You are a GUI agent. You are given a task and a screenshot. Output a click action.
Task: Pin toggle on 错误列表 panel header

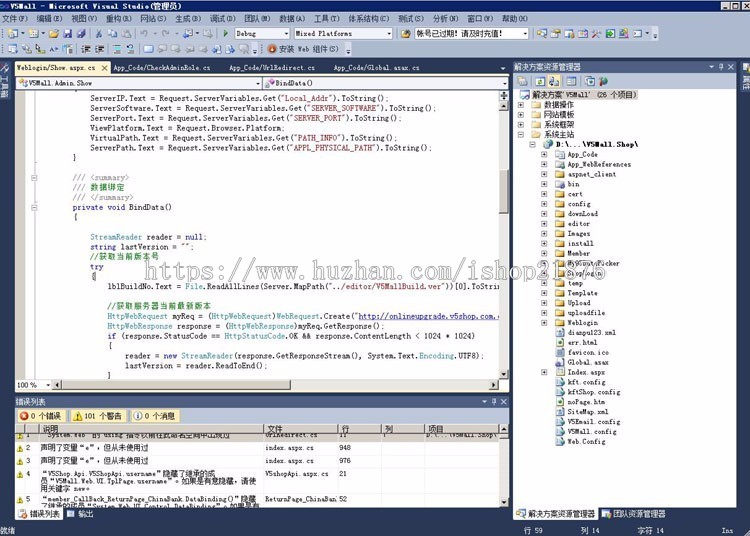[494, 402]
